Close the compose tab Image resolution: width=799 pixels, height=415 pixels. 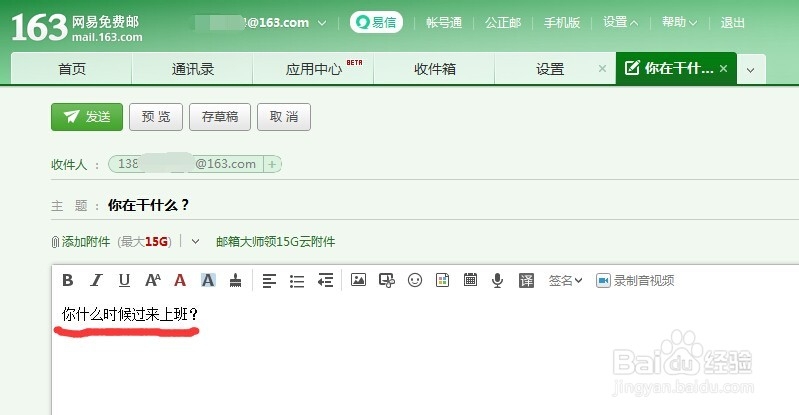[x=724, y=68]
